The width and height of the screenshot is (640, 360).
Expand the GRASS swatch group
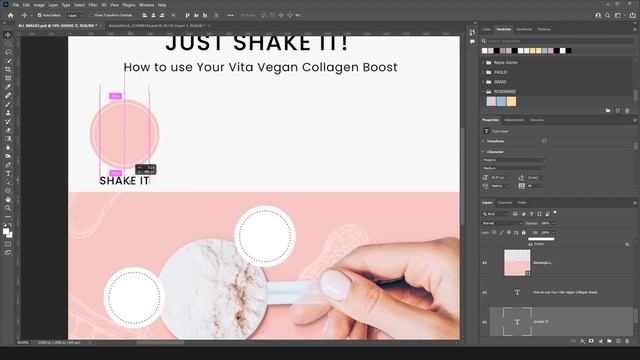click(484, 82)
